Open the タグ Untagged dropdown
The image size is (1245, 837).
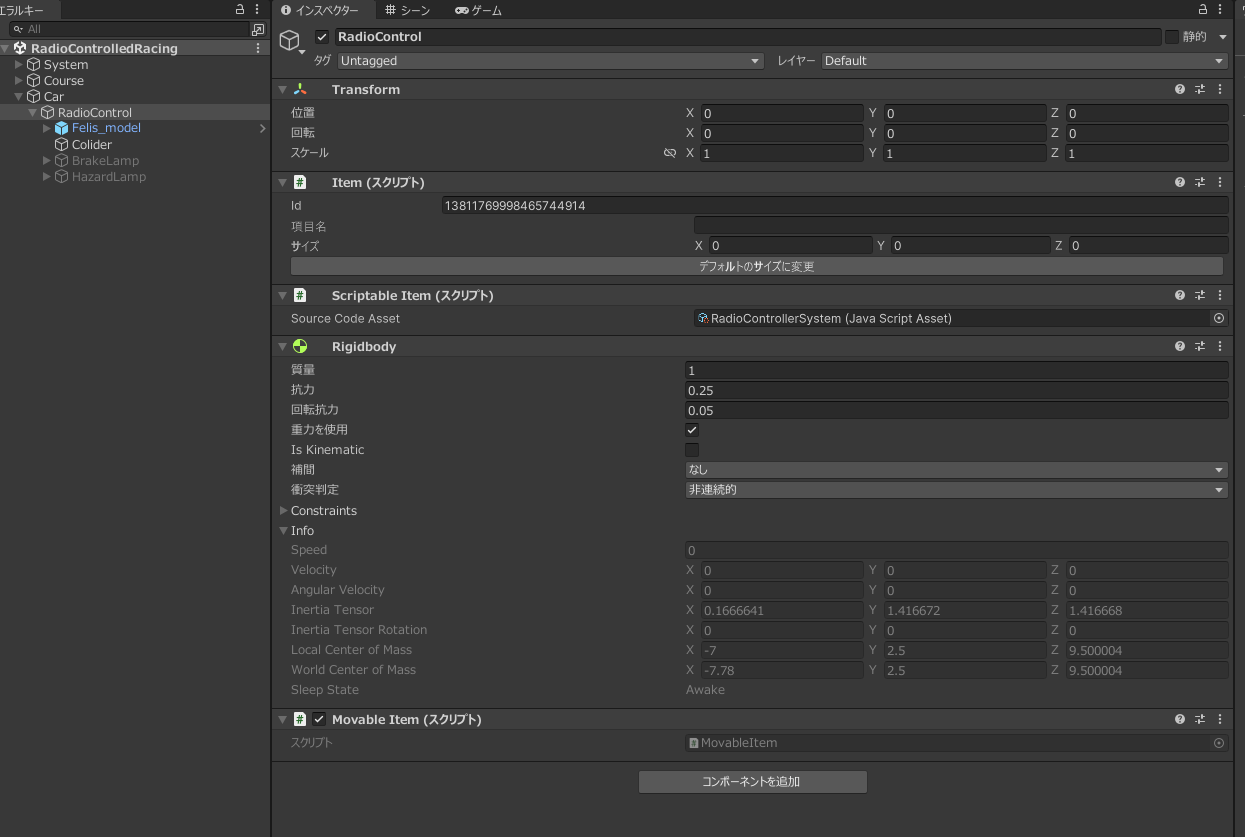click(551, 61)
